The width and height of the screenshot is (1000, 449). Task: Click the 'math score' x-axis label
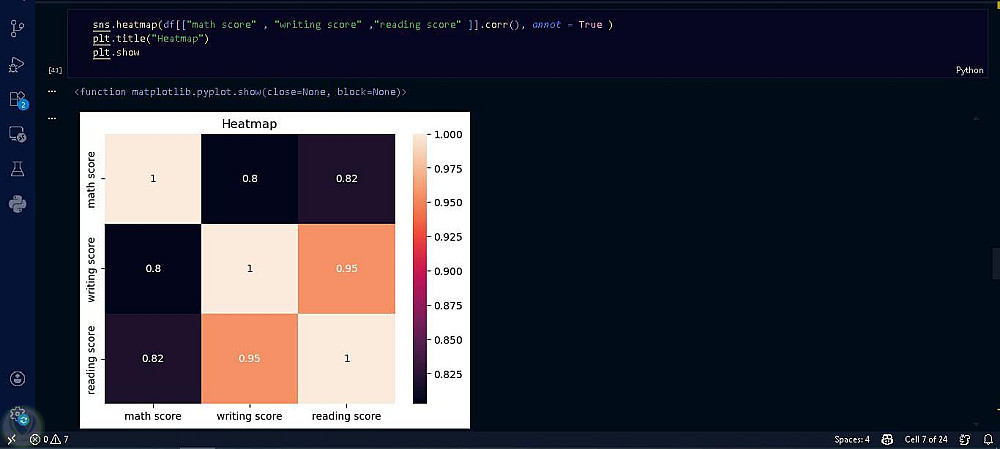pos(153,416)
